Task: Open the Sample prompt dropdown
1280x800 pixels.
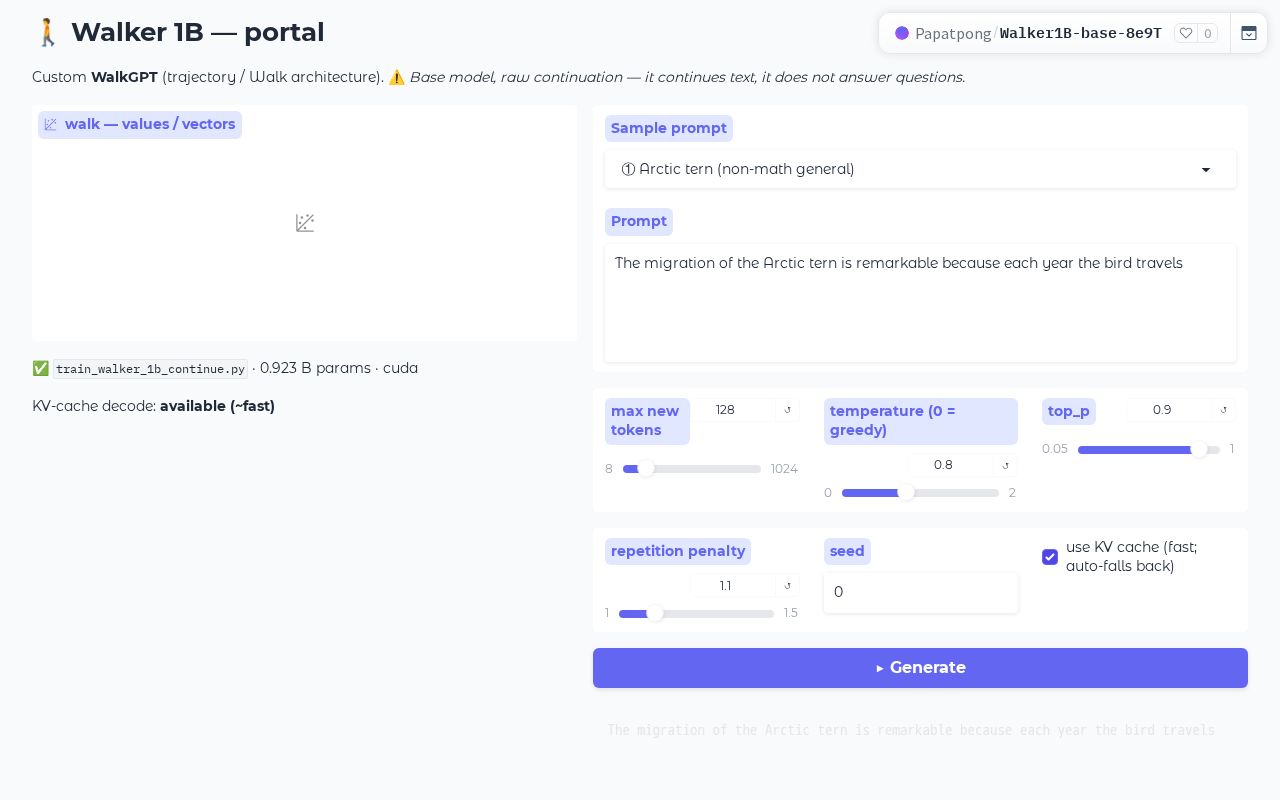Action: 920,169
